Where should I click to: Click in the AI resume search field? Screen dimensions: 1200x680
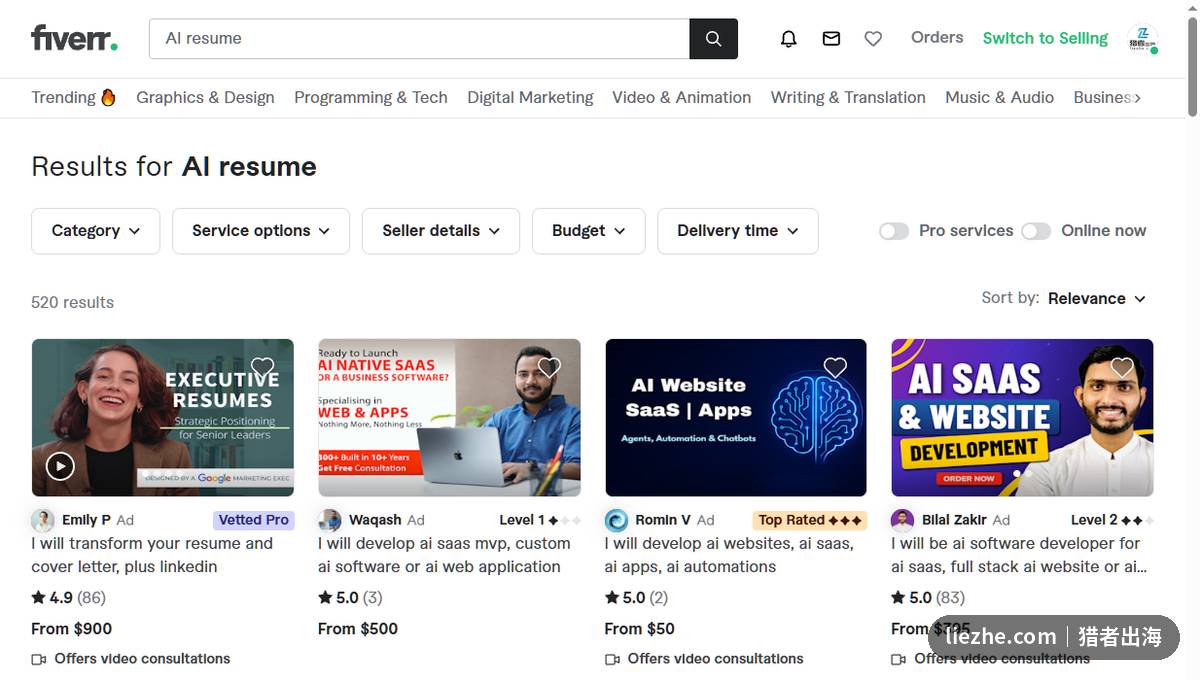(419, 38)
